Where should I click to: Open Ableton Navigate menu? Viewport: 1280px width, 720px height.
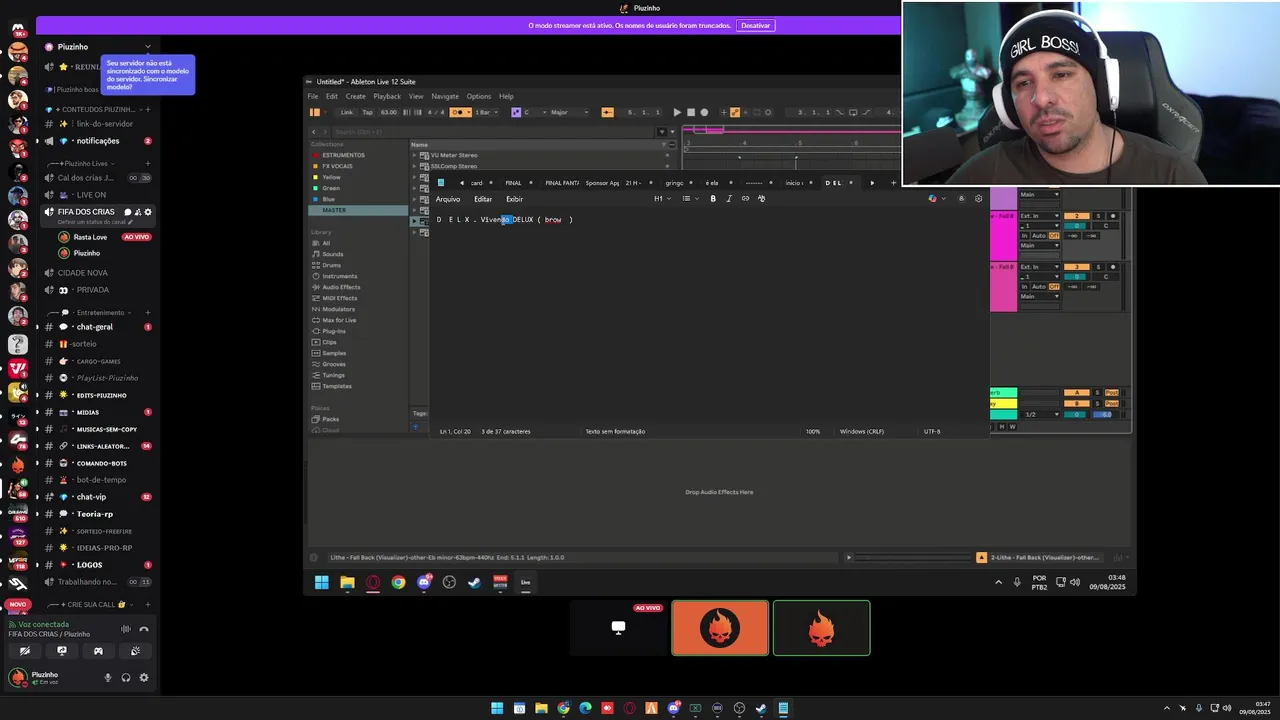point(445,97)
